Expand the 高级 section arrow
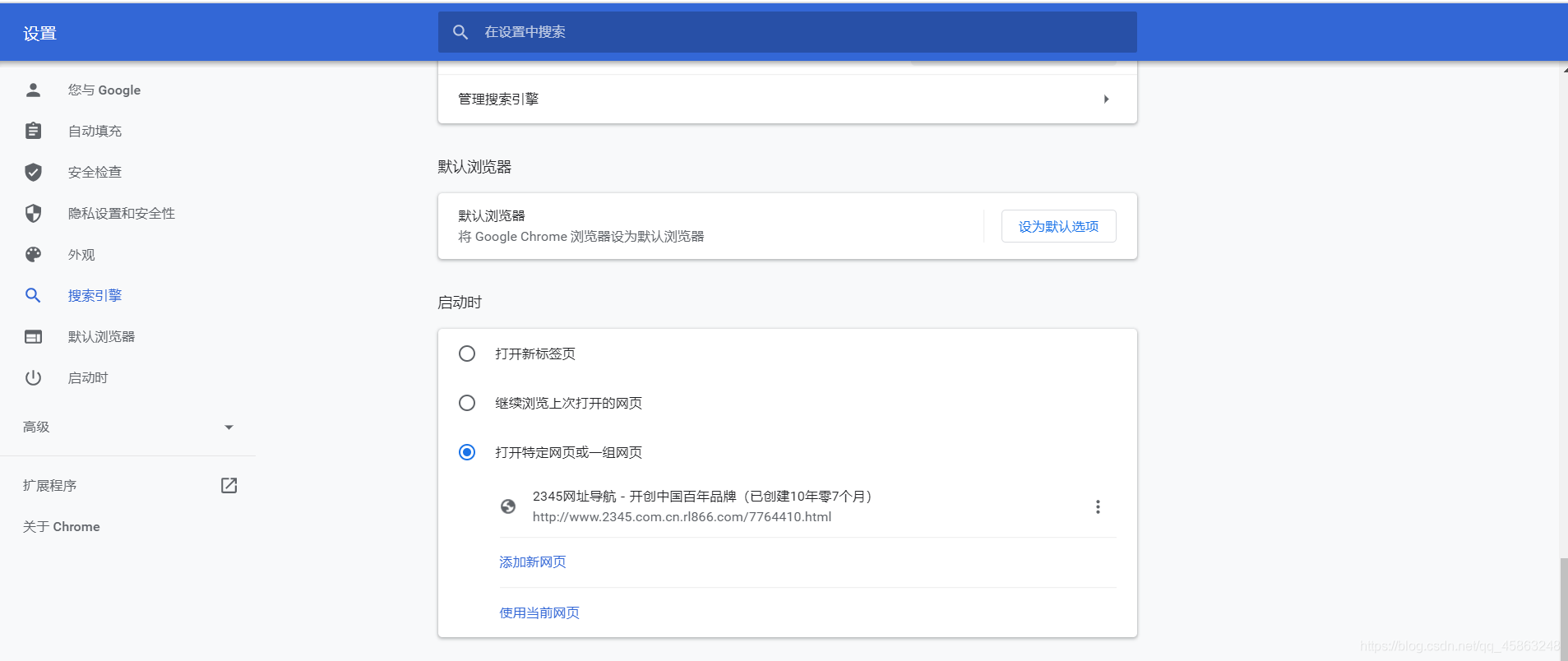Viewport: 1568px width, 661px height. (x=229, y=427)
